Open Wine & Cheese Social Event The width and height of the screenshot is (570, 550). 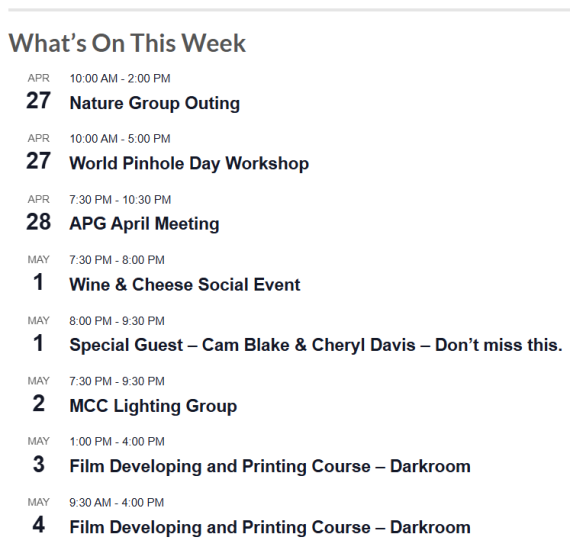[185, 284]
